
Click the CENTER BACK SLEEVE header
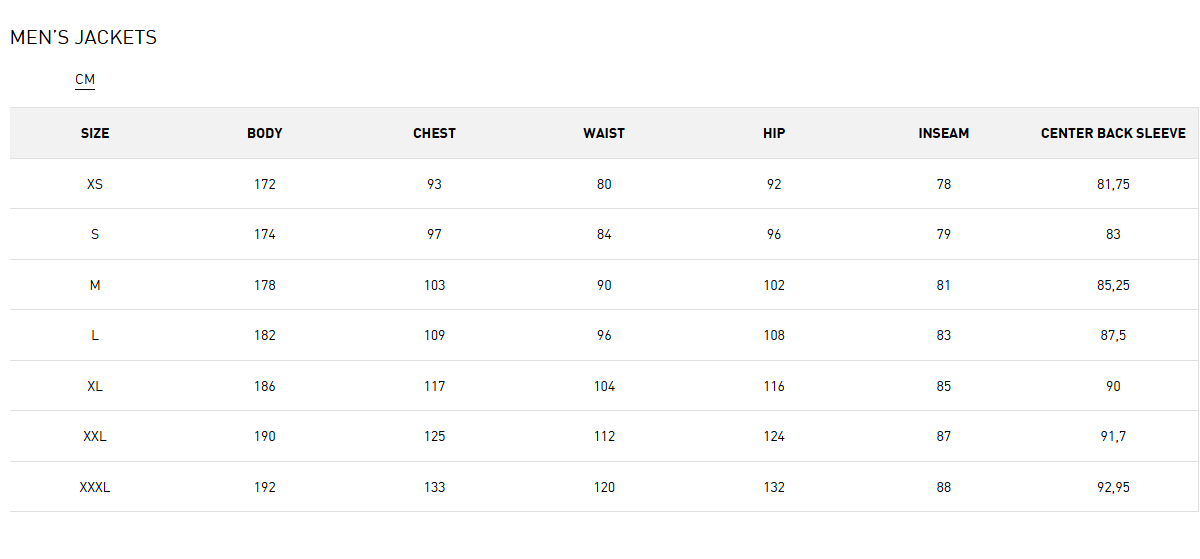pos(1113,133)
